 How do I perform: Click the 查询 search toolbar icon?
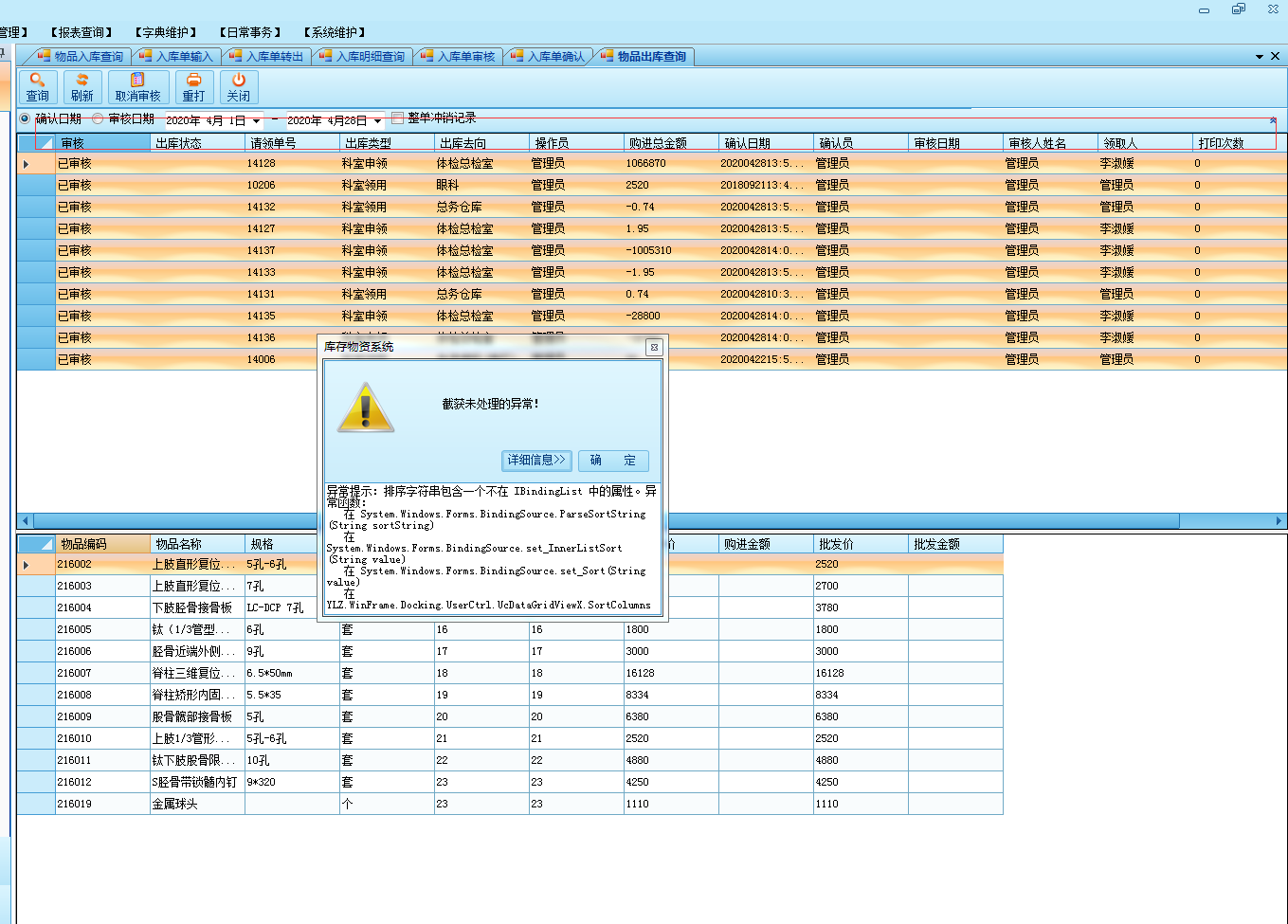(38, 82)
